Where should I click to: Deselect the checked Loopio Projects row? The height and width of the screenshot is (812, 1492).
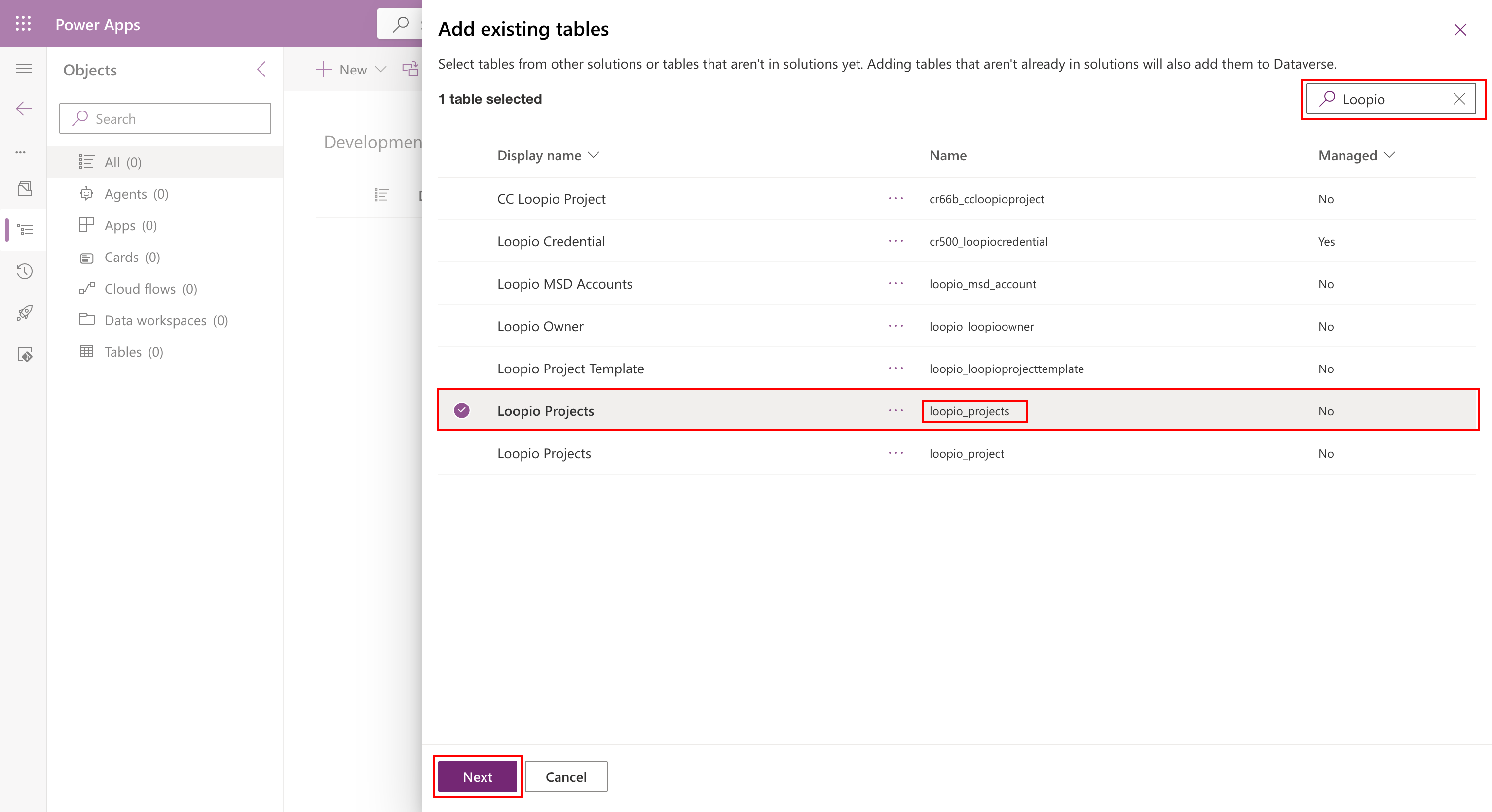(462, 410)
